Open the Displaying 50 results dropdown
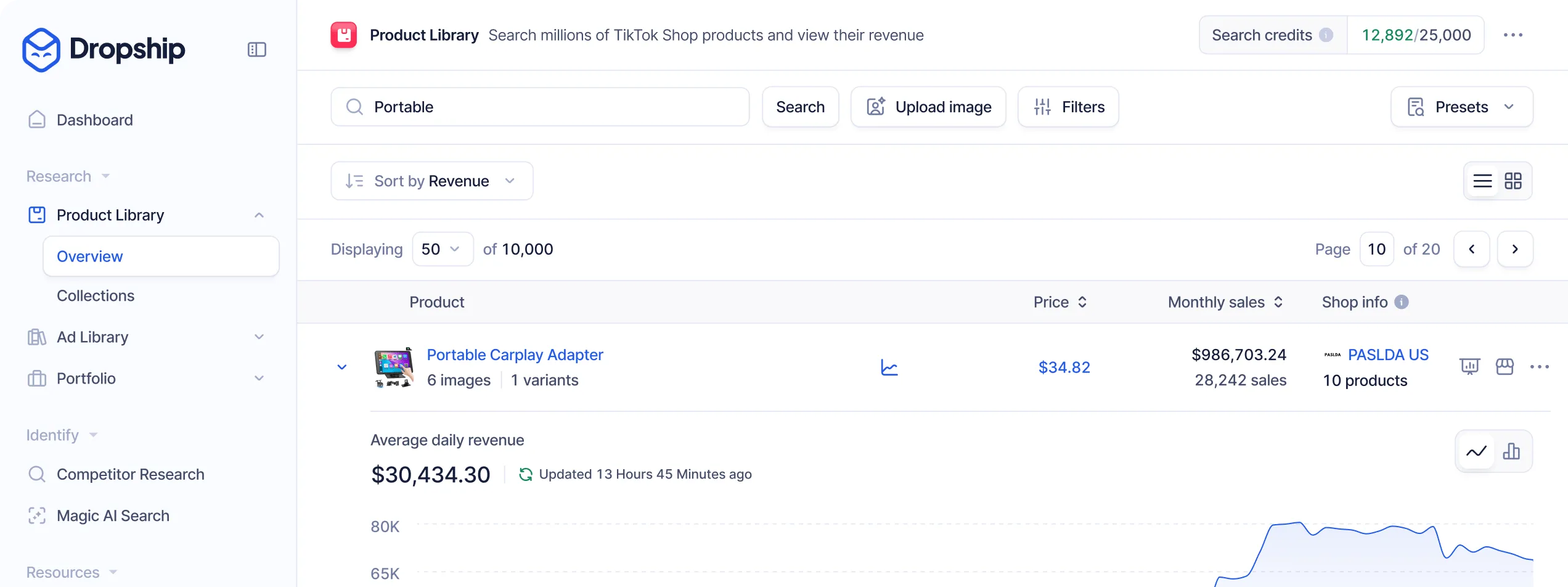 (x=442, y=248)
